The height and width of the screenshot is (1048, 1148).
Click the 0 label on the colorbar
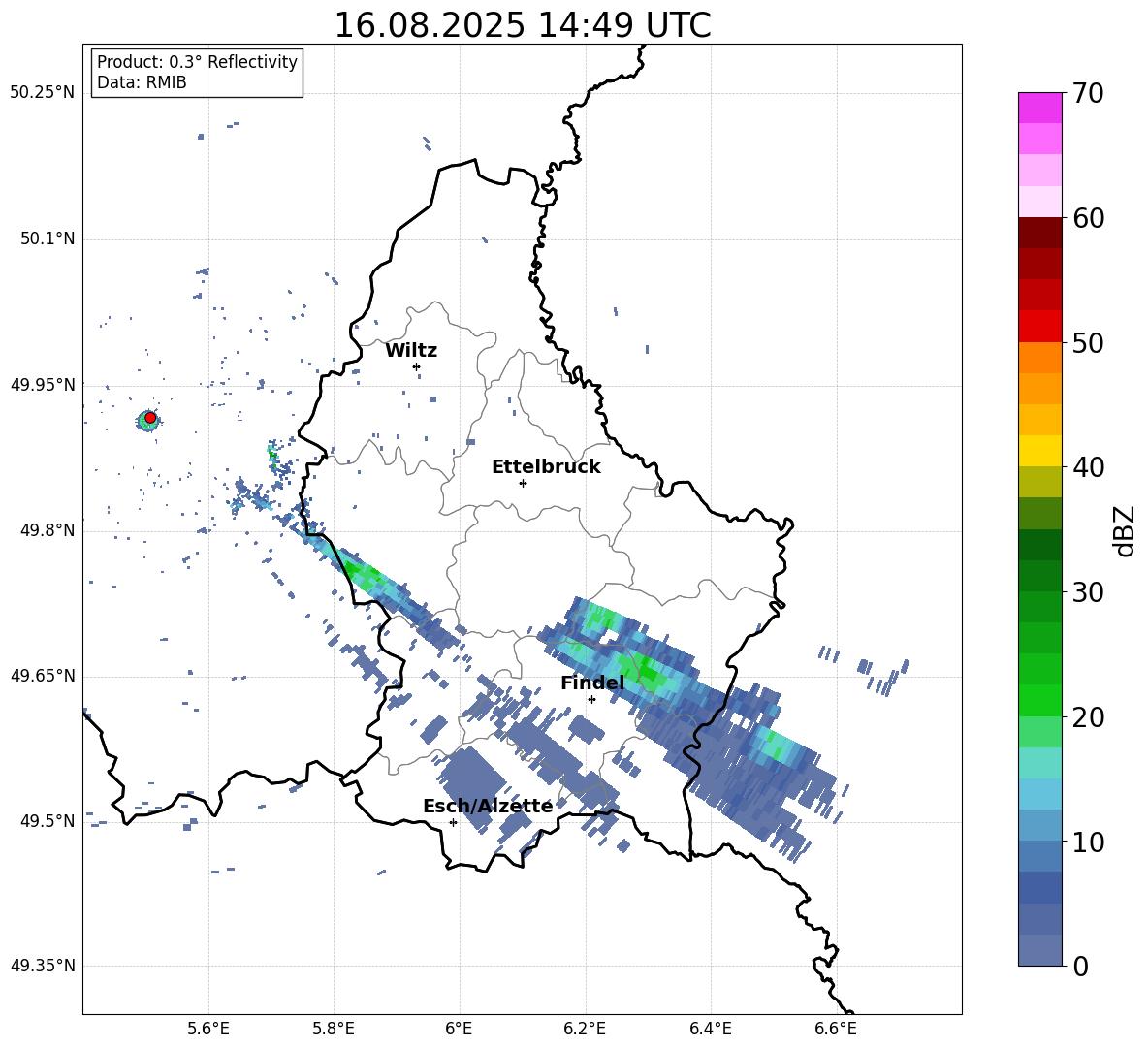[1080, 966]
